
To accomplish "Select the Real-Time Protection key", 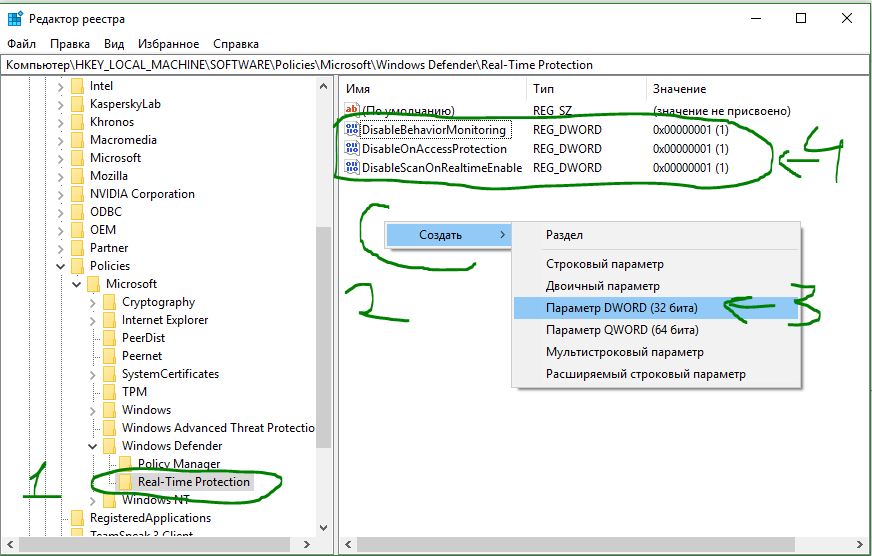I will point(194,482).
